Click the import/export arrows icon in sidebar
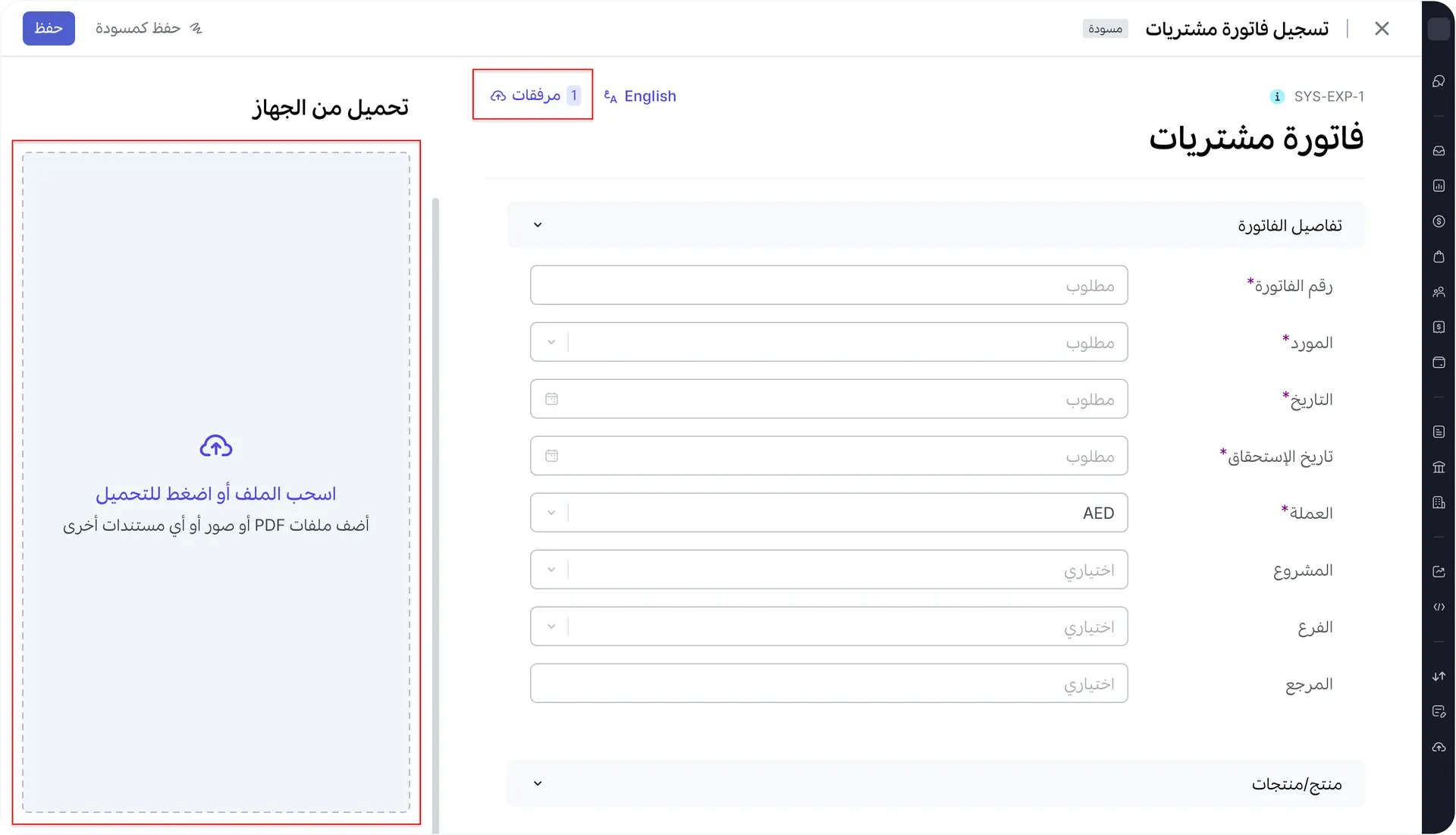The height and width of the screenshot is (835, 1456). tap(1439, 676)
